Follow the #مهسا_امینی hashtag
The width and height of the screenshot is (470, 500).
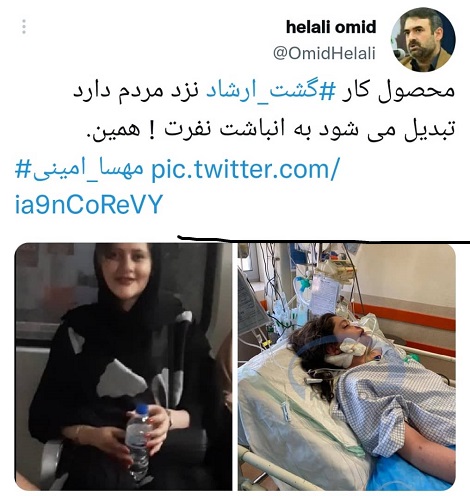[x=79, y=168]
